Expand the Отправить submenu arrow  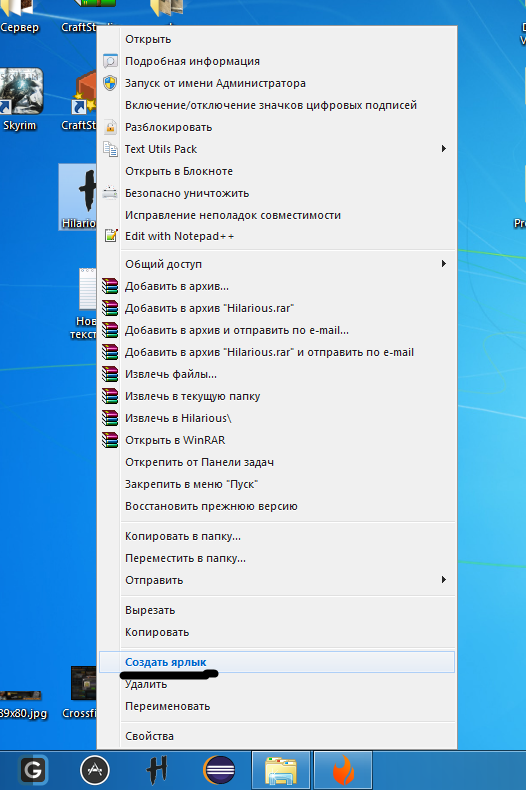coord(444,579)
